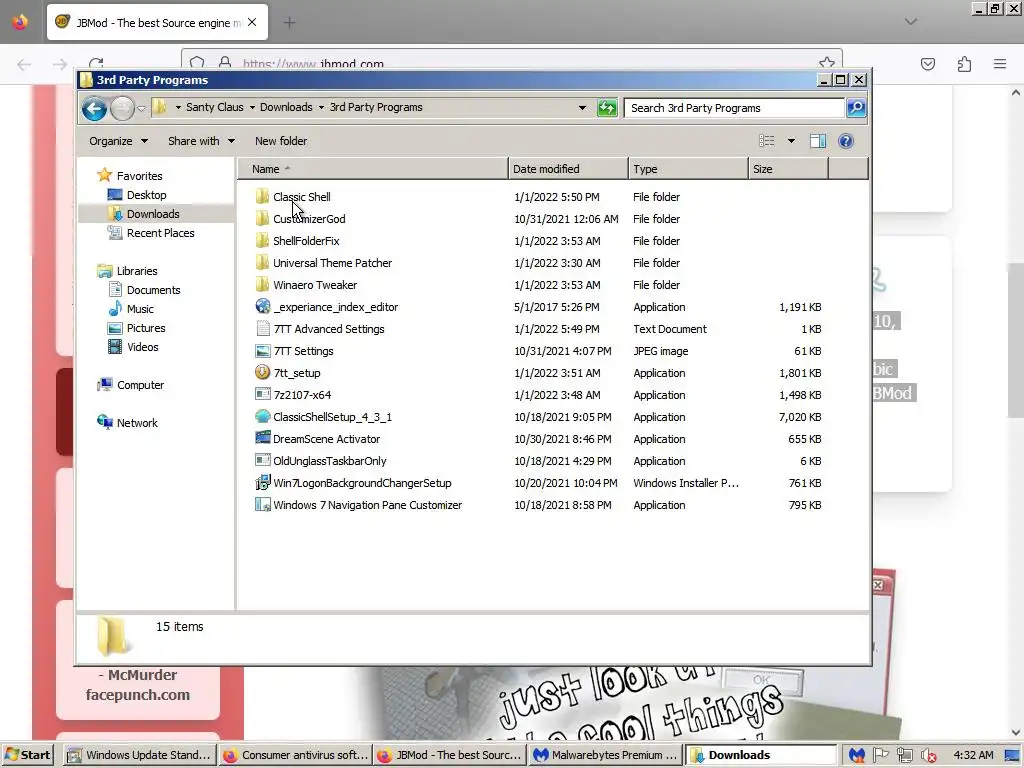
Task: Open the Organize menu
Action: tap(118, 141)
